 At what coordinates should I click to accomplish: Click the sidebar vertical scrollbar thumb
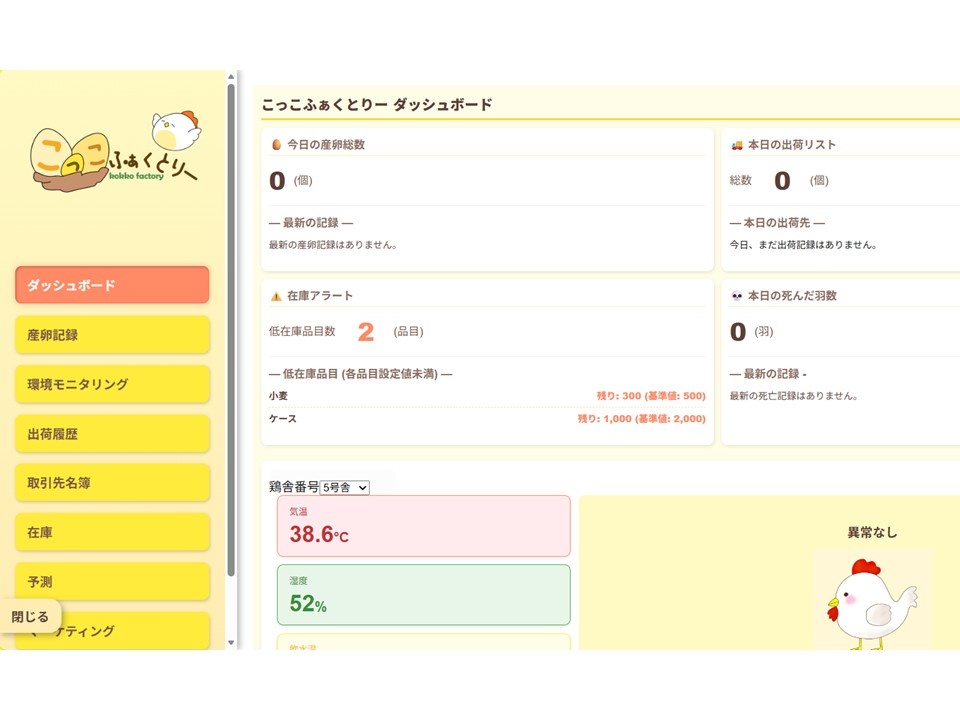(x=232, y=330)
